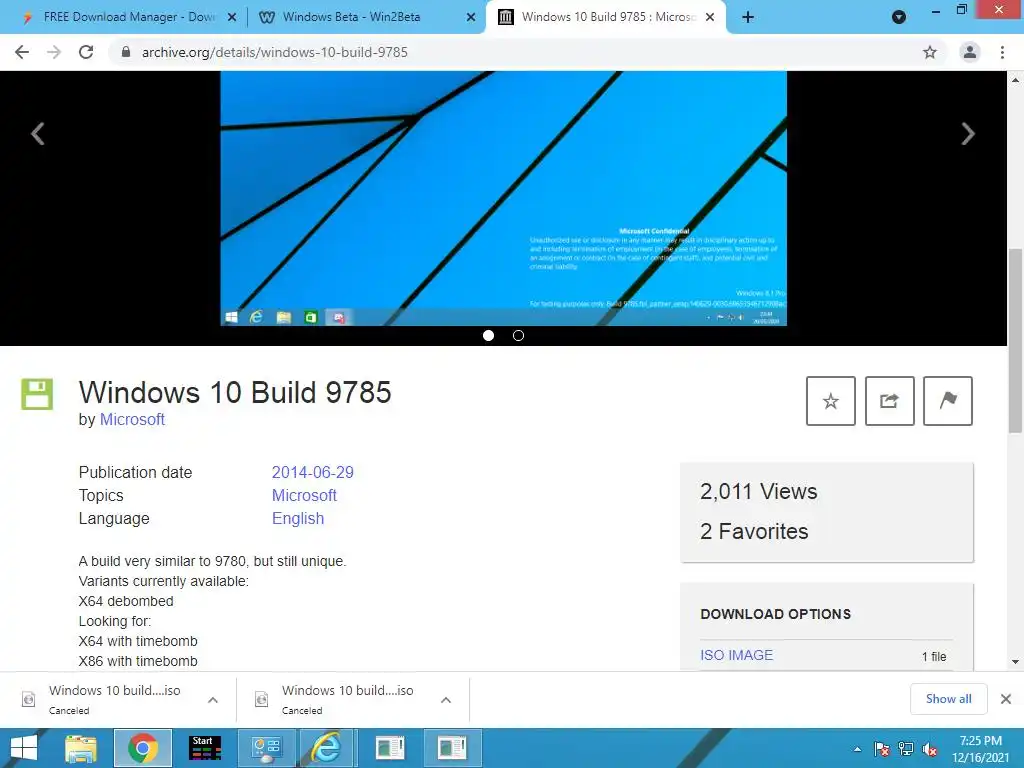Screen dimensions: 1024x768
Task: Click the Windows build screenshot preview
Action: [504, 199]
